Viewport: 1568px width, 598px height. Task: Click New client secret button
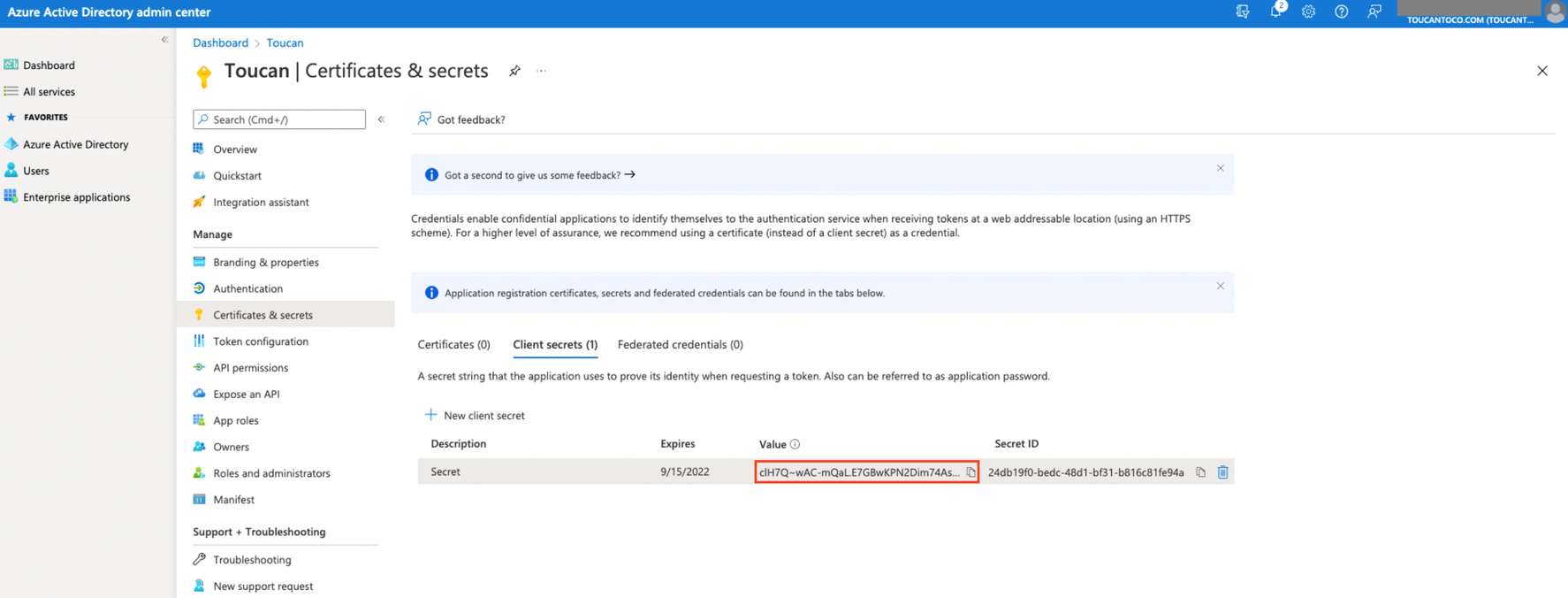tap(475, 415)
